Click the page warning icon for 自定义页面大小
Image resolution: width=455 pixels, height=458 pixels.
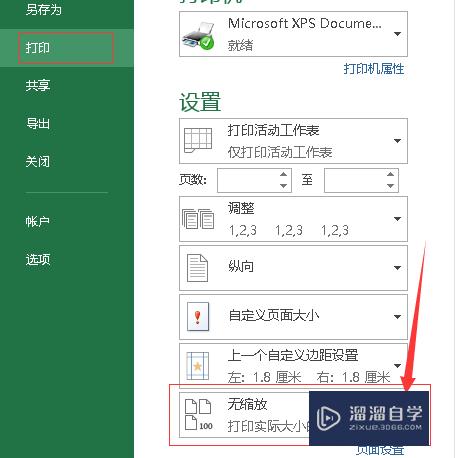(198, 316)
